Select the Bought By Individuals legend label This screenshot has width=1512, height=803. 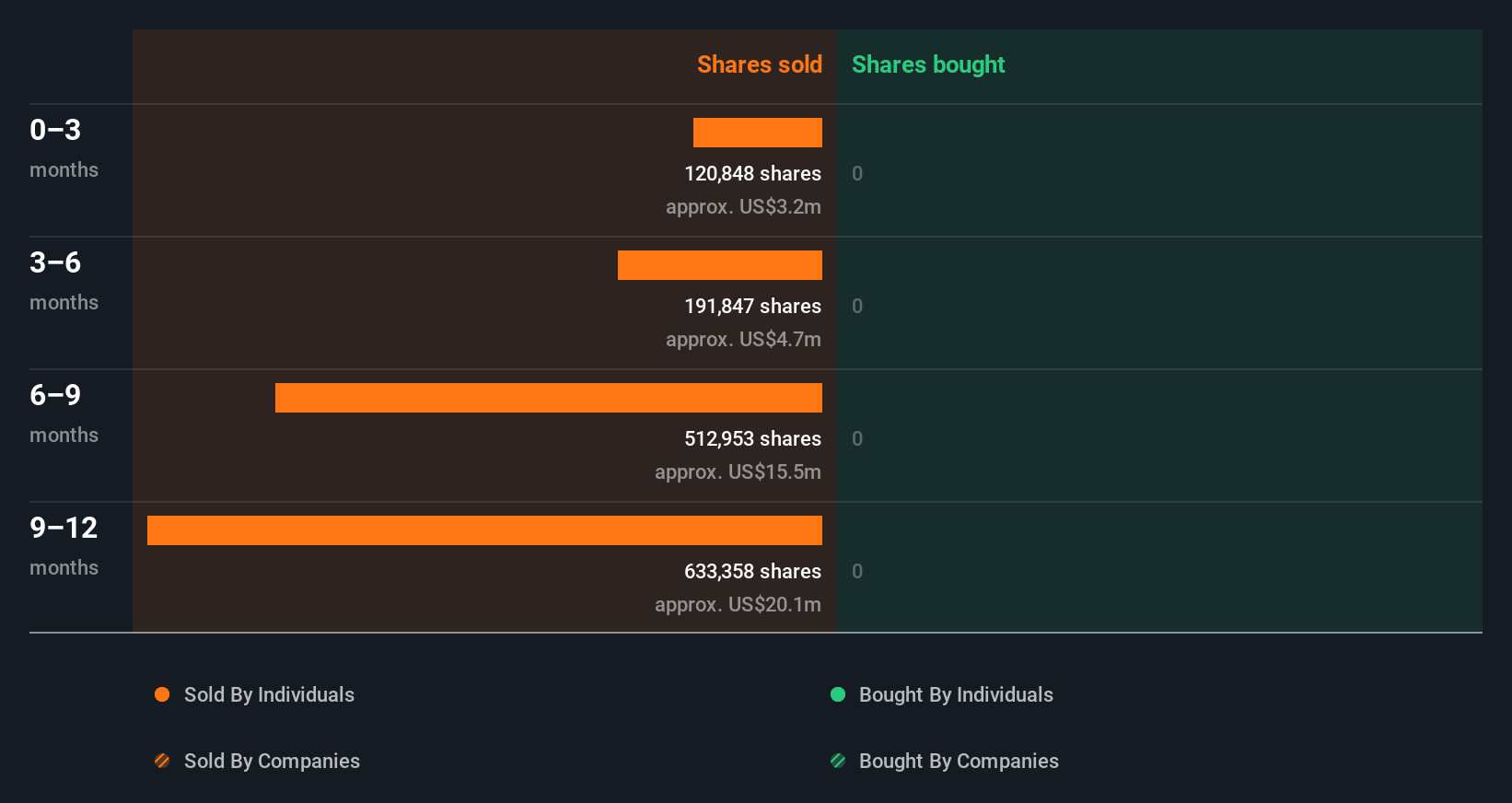(x=956, y=694)
